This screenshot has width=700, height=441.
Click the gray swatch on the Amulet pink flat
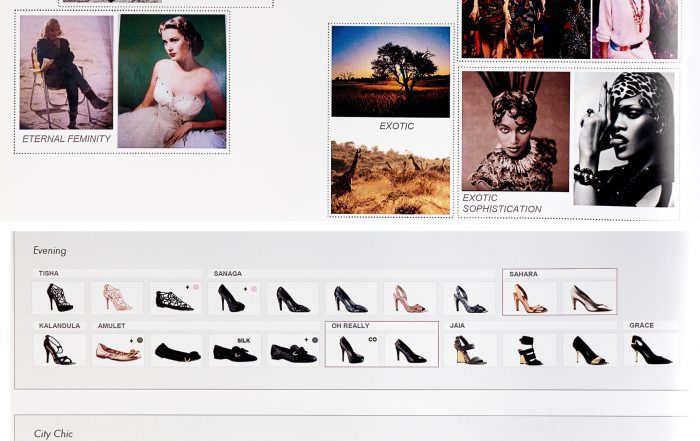tap(140, 340)
